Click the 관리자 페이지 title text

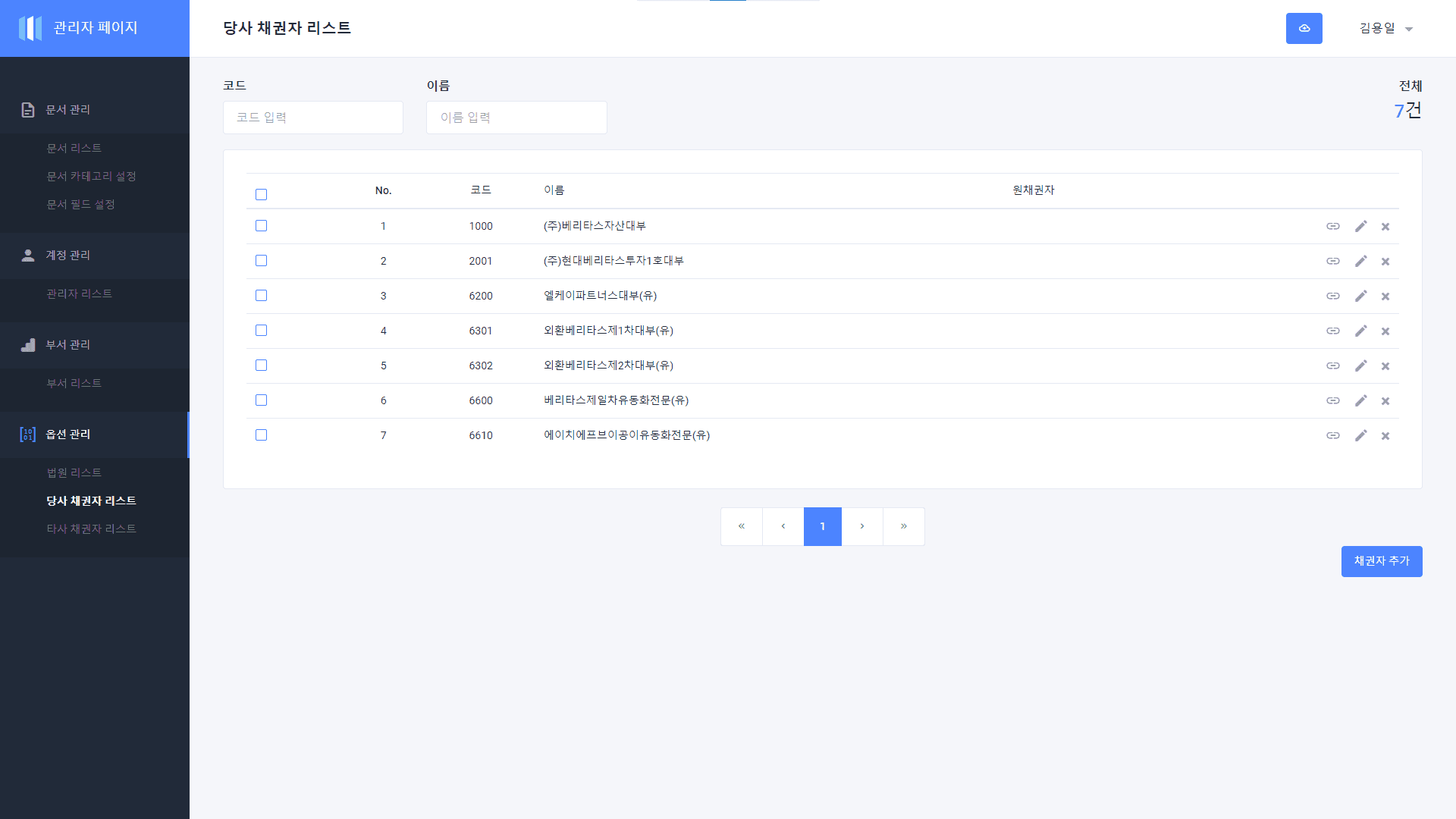tap(96, 28)
